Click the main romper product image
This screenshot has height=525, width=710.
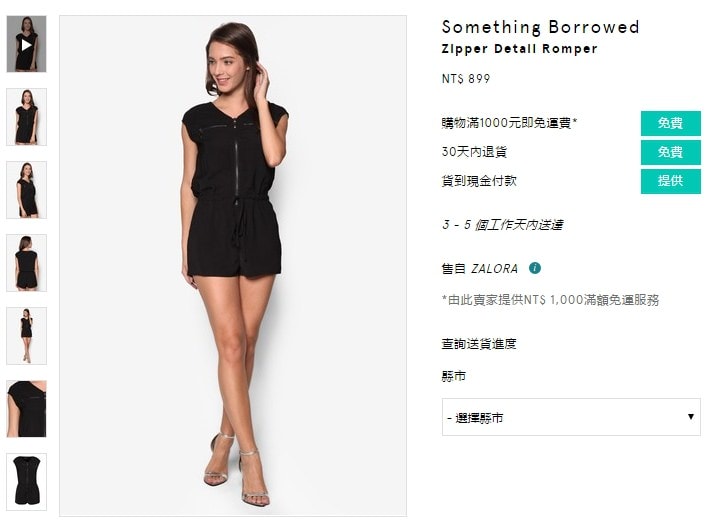tap(233, 266)
